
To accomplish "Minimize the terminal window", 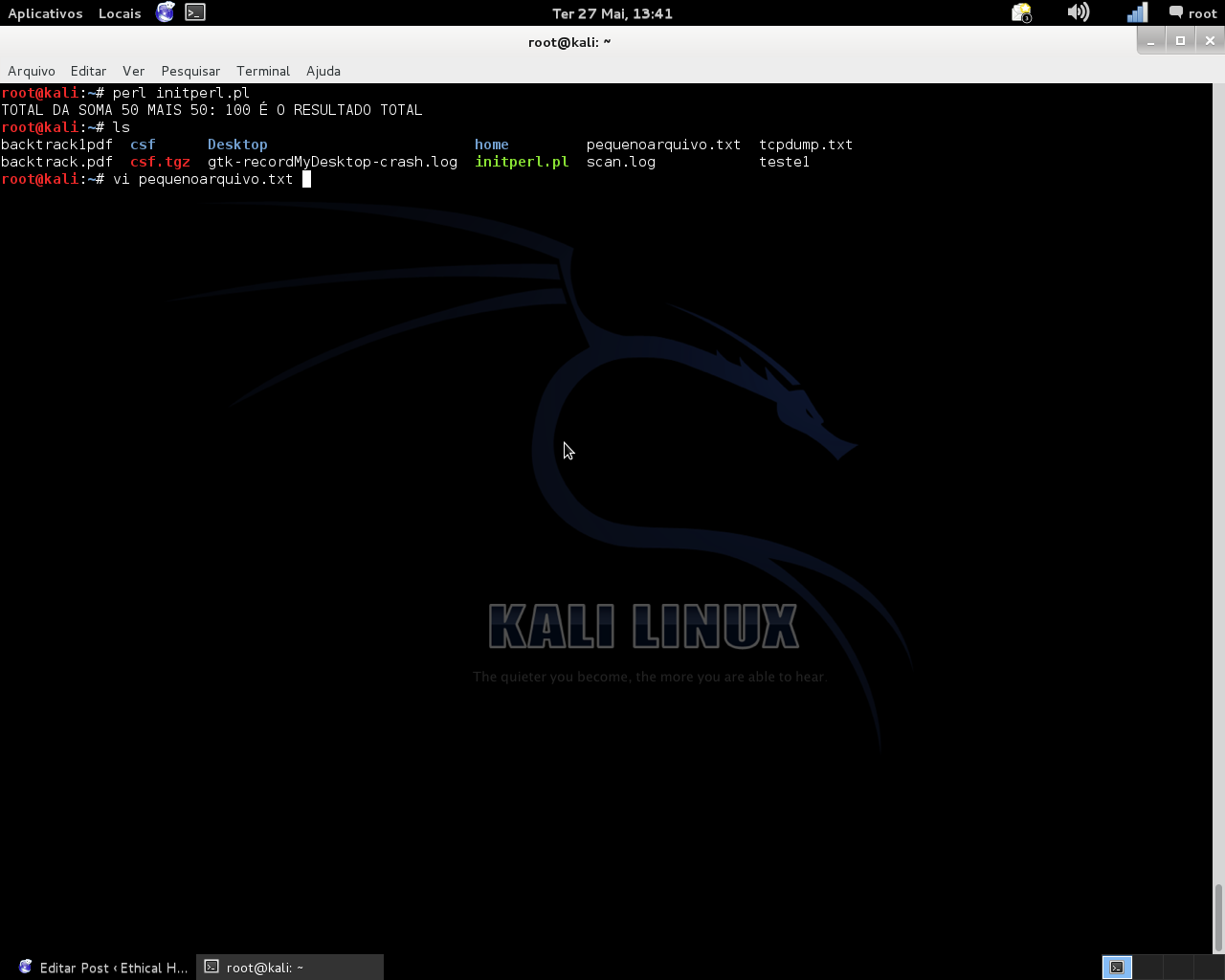I will click(x=1151, y=40).
